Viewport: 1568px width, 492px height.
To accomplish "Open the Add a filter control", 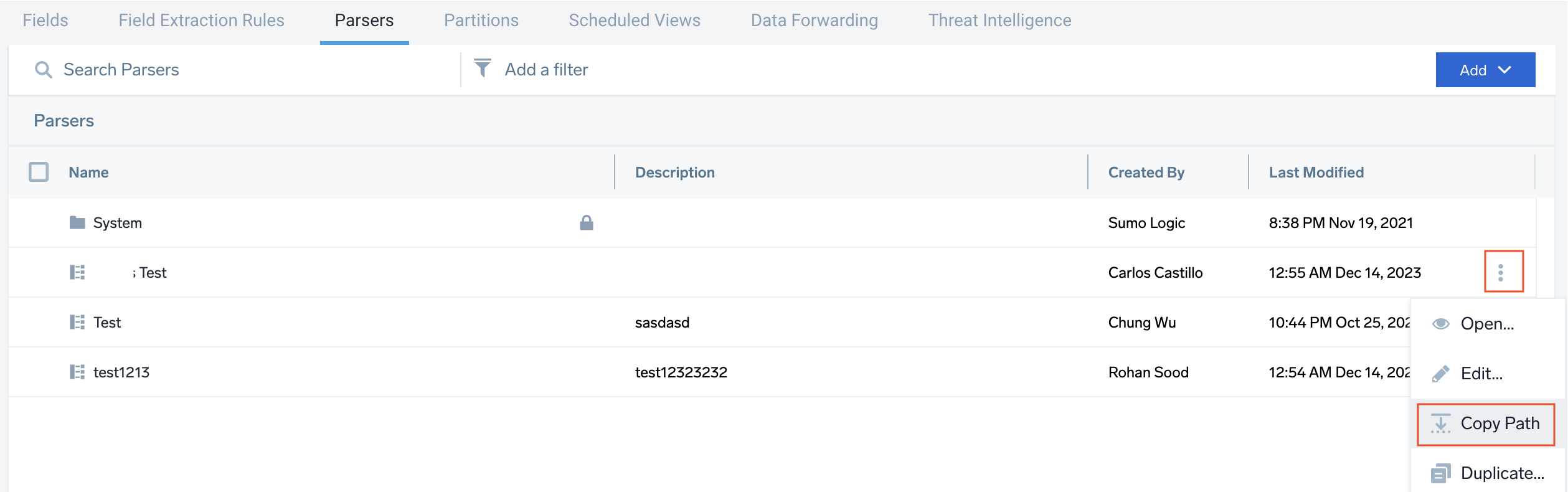I will [x=545, y=69].
